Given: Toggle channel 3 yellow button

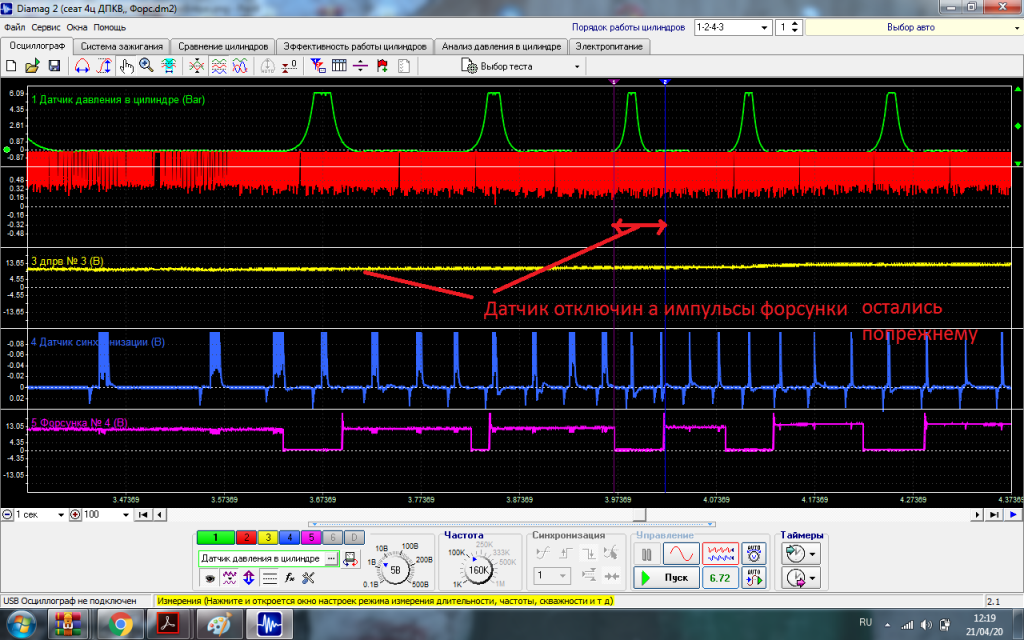Looking at the screenshot, I should click(268, 537).
